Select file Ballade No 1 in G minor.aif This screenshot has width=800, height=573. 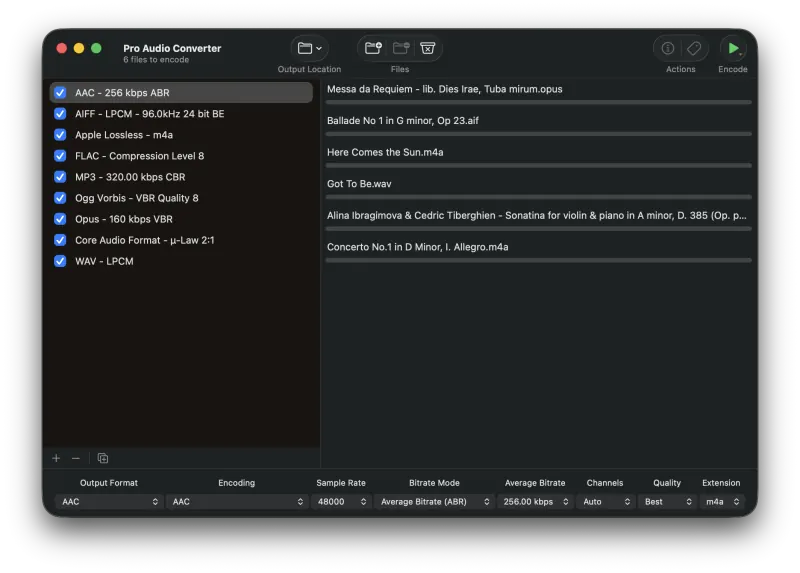tap(538, 124)
